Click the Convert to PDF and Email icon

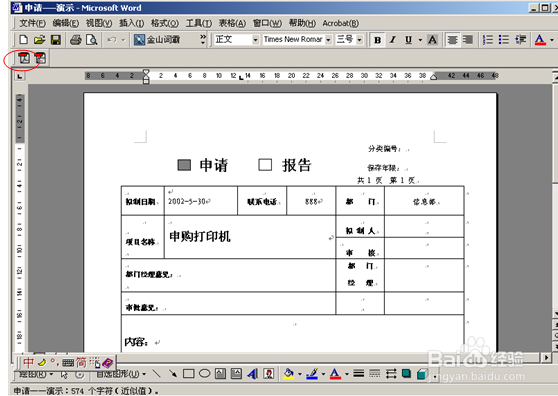click(x=40, y=58)
